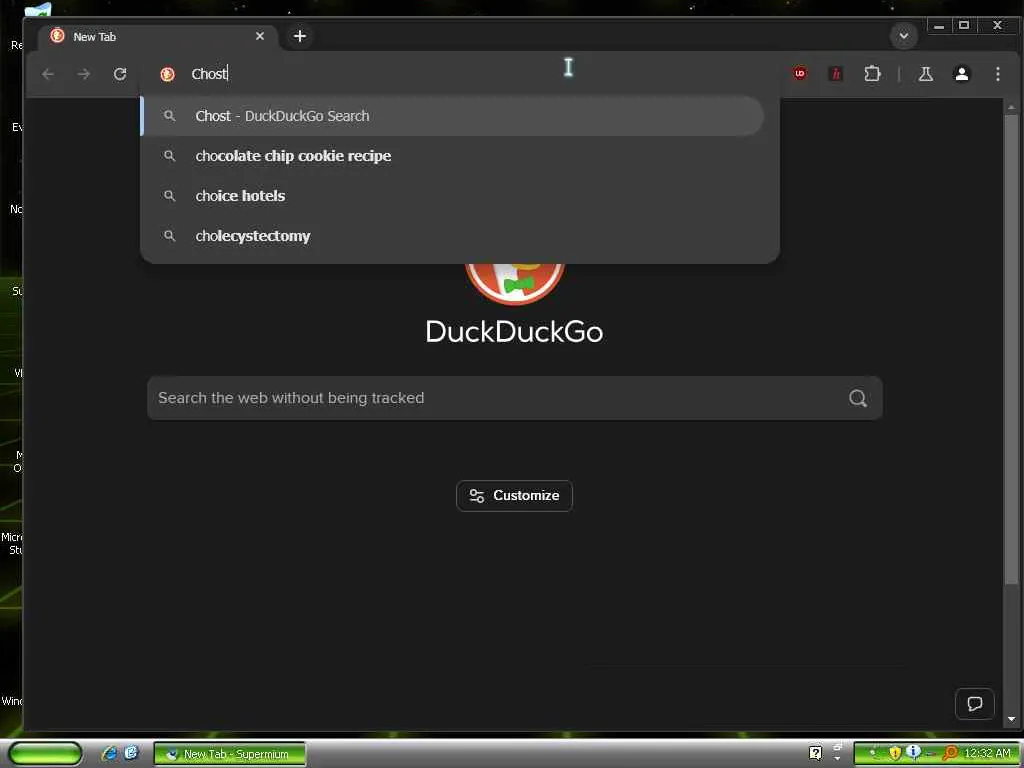1024x768 pixels.
Task: Open the experiments flask icon
Action: point(925,74)
